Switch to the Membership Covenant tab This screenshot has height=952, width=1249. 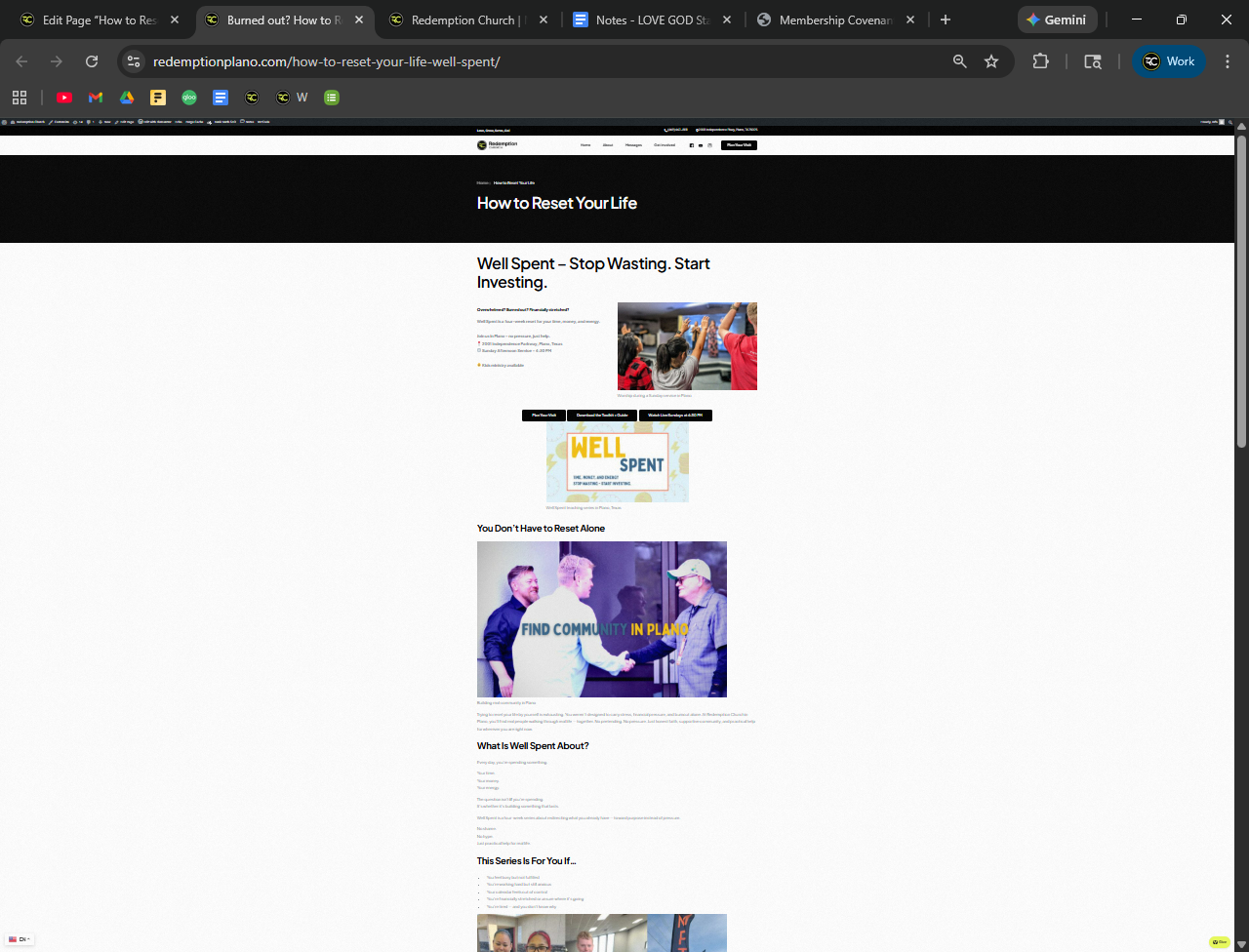click(x=834, y=20)
